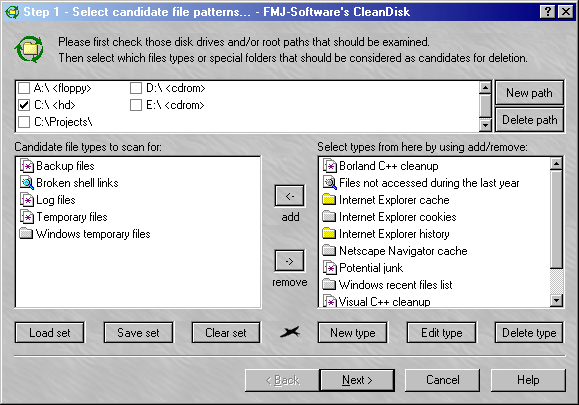Click the Backup files pattern icon
Screen dimensions: 579x405
point(27,166)
